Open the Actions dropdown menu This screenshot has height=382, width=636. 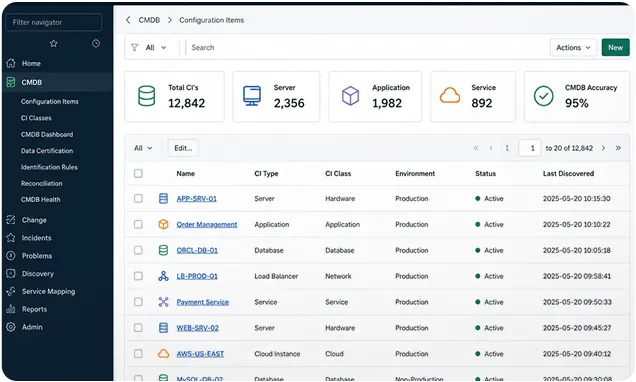click(x=573, y=47)
